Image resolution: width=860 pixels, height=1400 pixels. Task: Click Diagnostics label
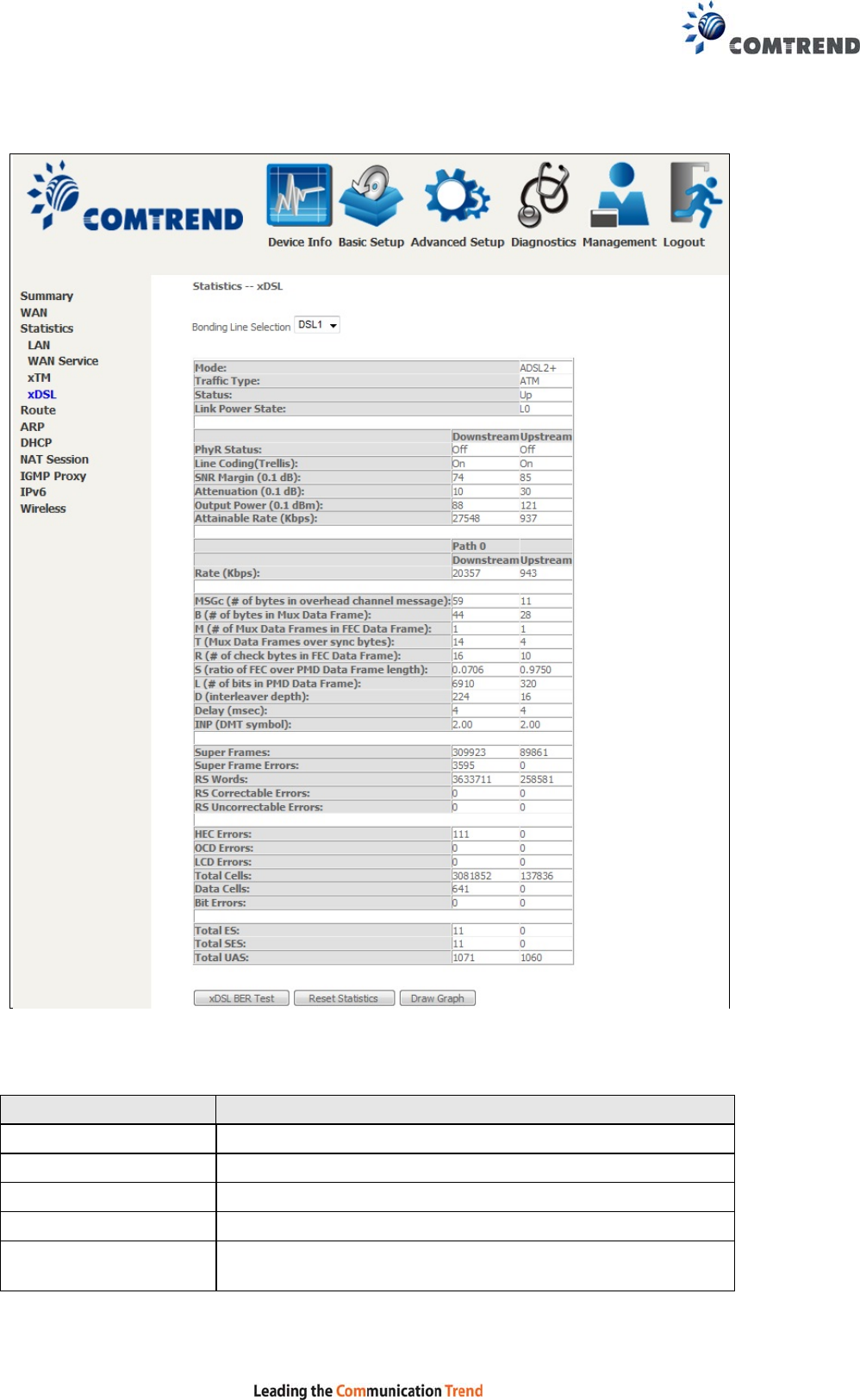[x=543, y=242]
